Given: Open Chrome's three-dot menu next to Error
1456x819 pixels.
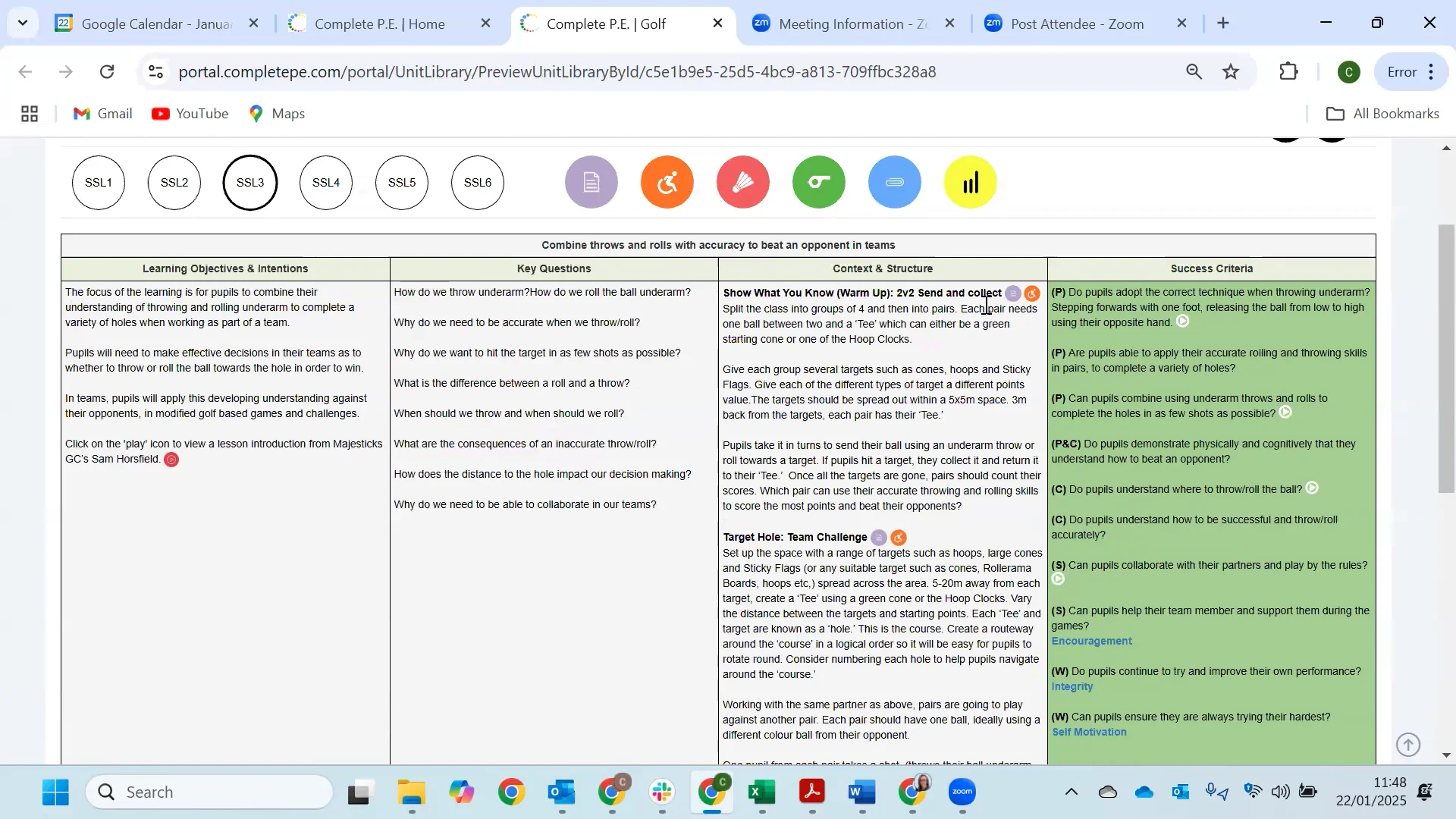Looking at the screenshot, I should [x=1431, y=72].
